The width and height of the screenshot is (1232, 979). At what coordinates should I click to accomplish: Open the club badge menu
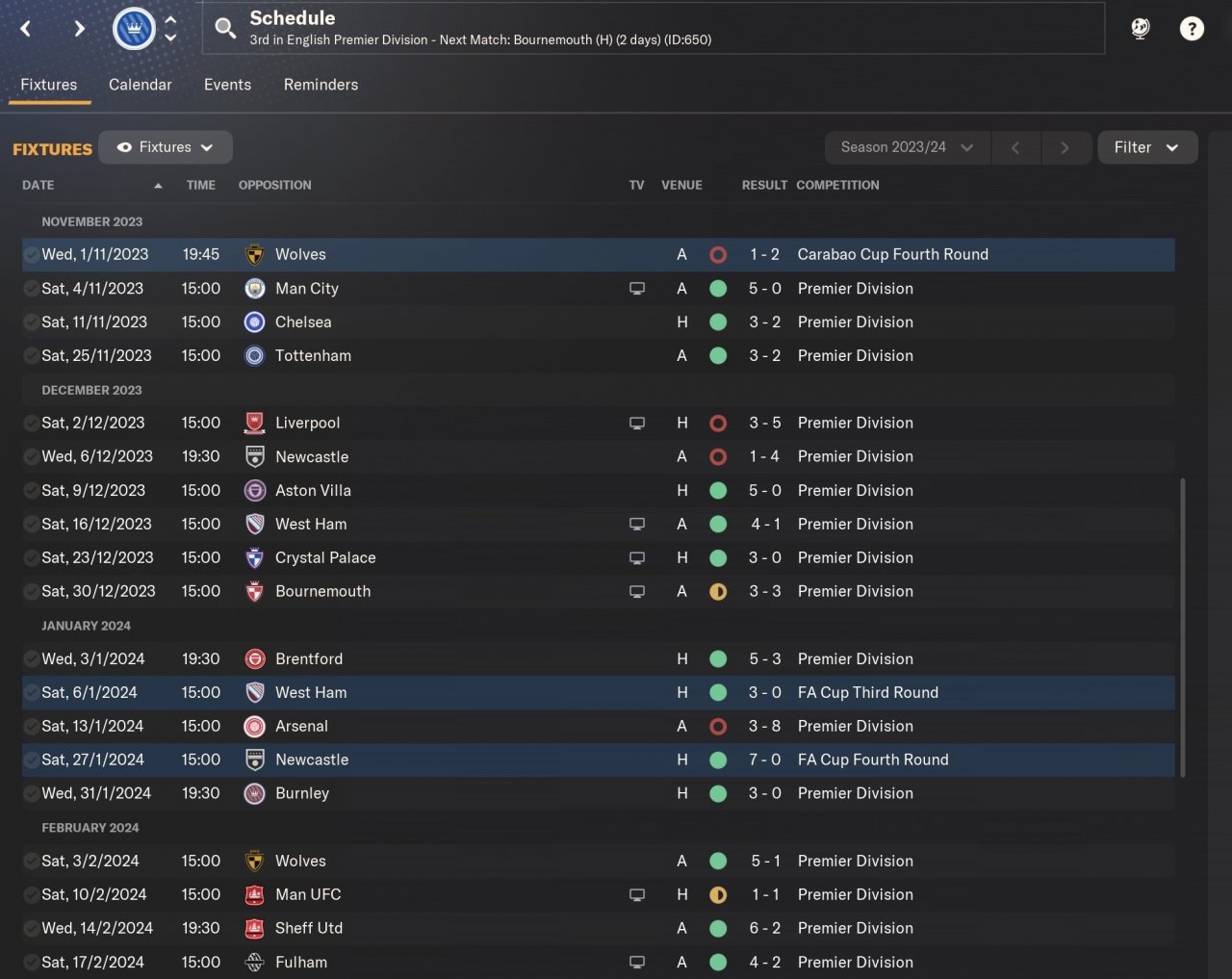pyautogui.click(x=134, y=29)
